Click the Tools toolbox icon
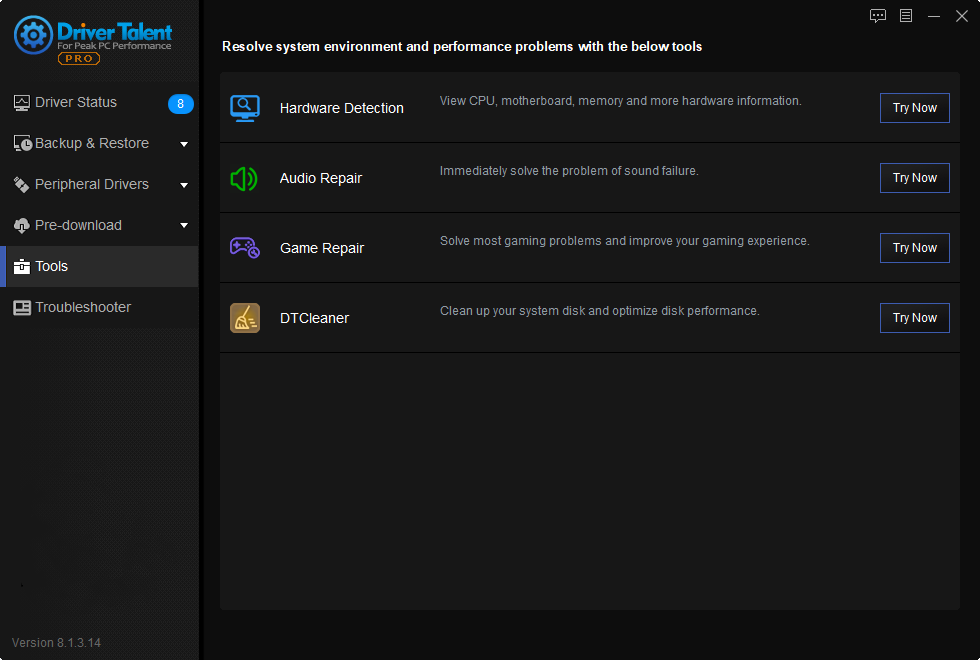Image resolution: width=980 pixels, height=660 pixels. pos(22,266)
